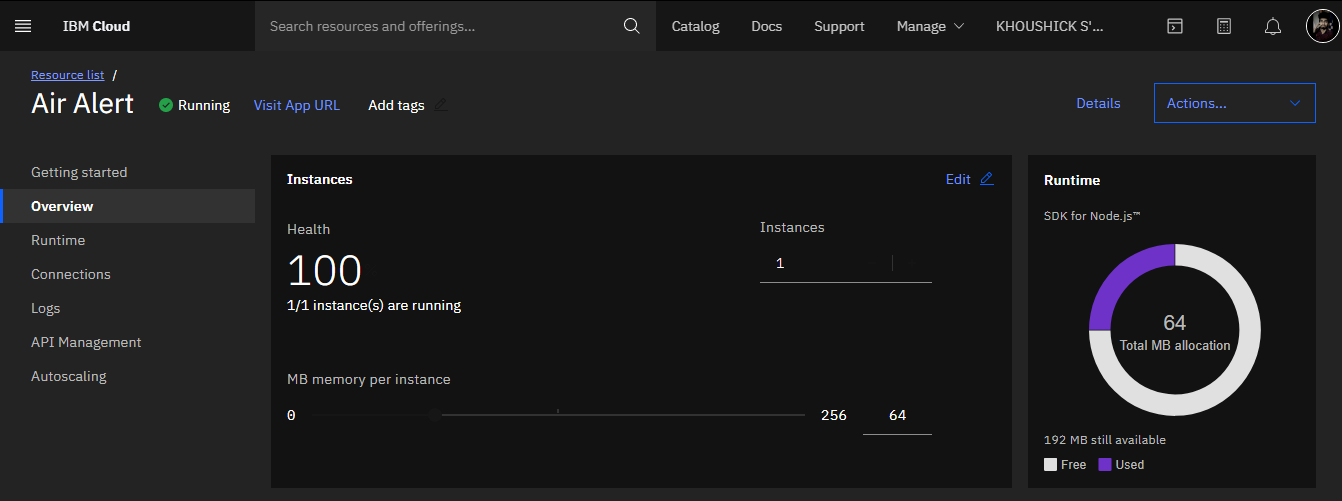Screen dimensions: 1342x501
Task: Click the pencil icon beside Add tags
Action: 440,104
